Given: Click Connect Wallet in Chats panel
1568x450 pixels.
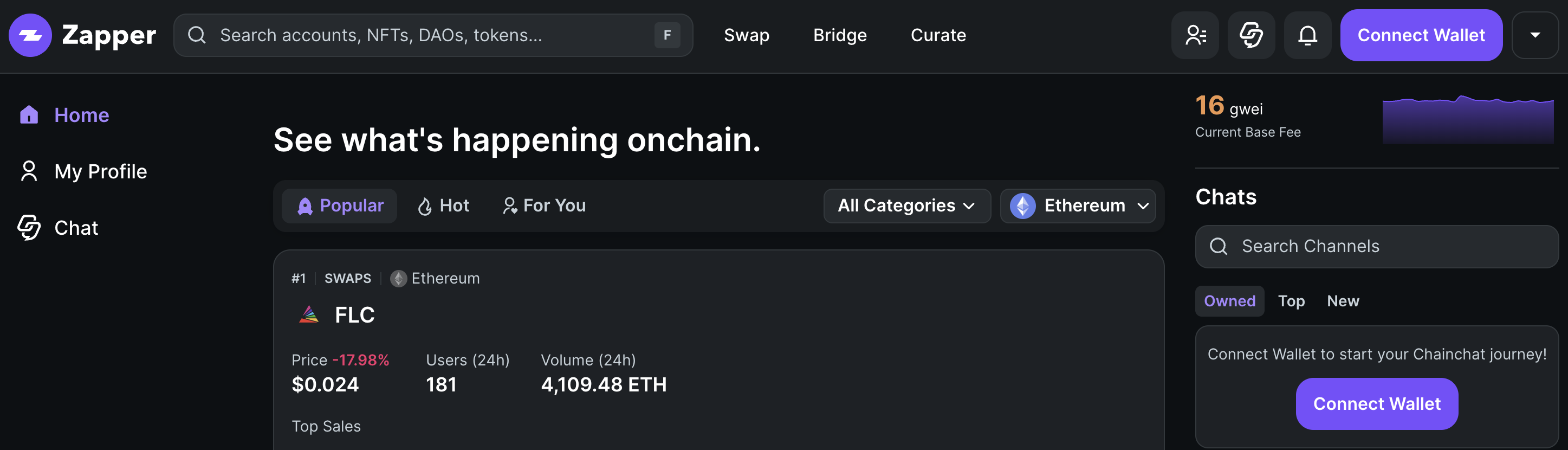Looking at the screenshot, I should pyautogui.click(x=1376, y=404).
